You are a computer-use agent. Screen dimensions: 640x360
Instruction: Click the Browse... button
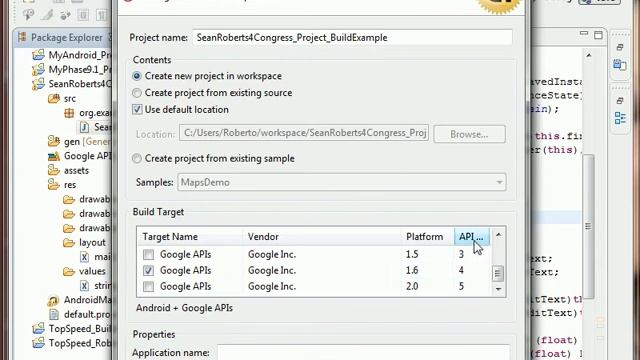[x=469, y=134]
